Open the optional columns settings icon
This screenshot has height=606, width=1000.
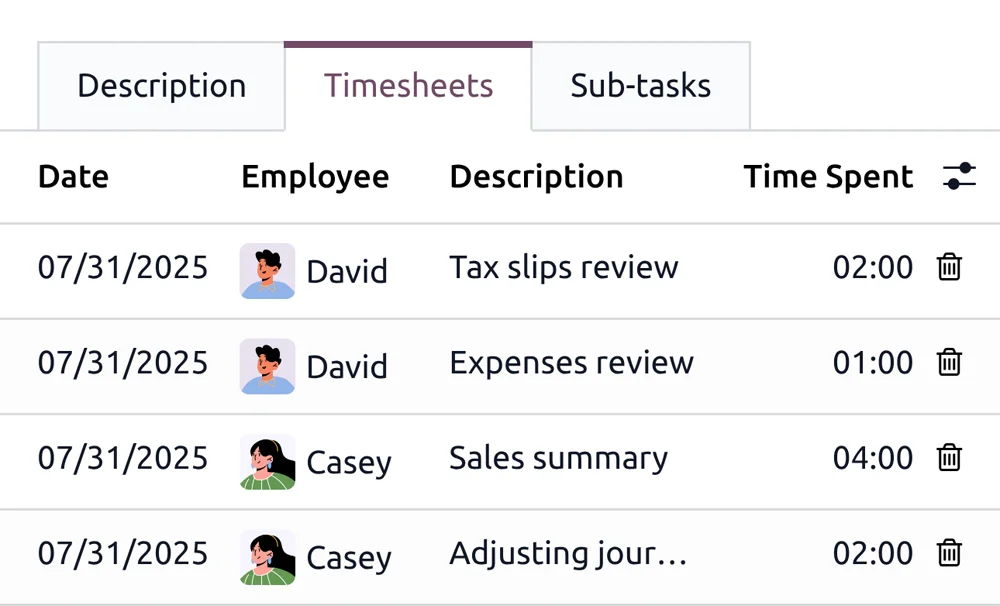pyautogui.click(x=959, y=177)
